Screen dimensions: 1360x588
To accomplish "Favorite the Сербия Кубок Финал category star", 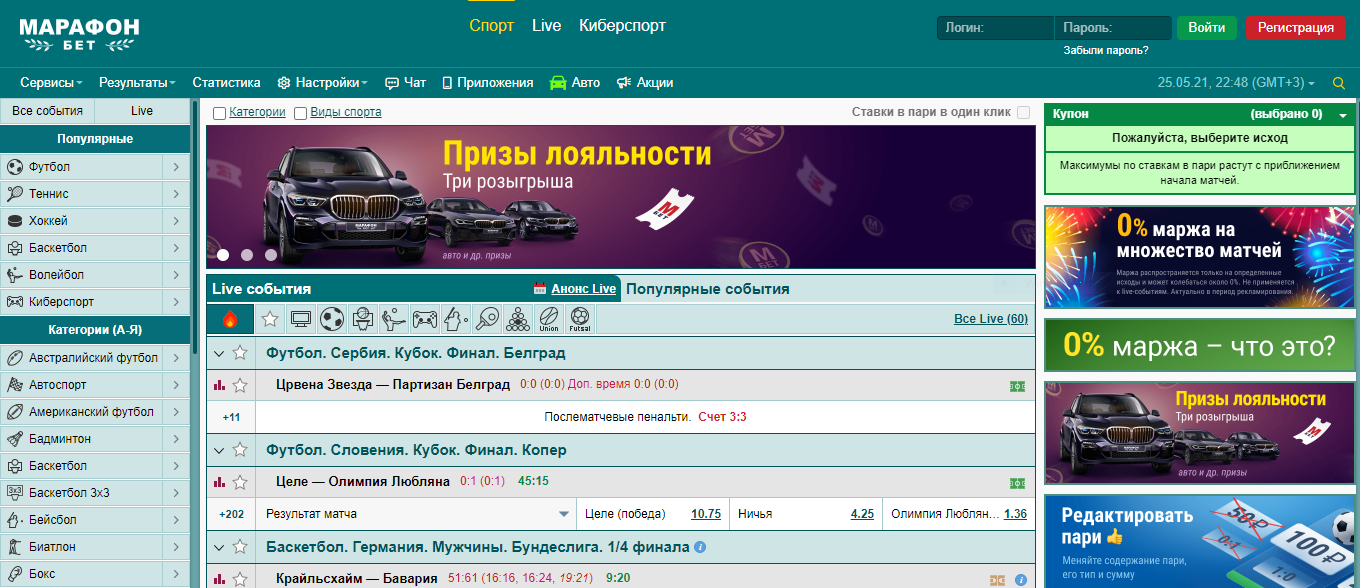I will click(240, 353).
